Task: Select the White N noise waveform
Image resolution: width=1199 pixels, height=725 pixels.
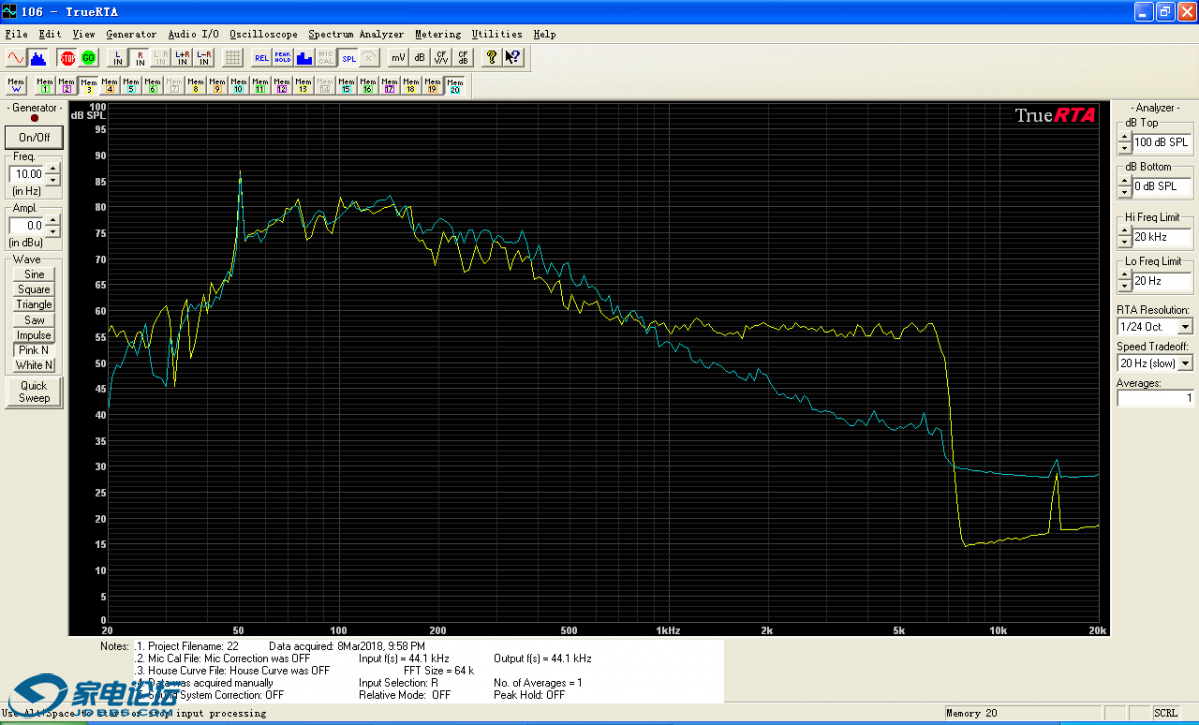Action: point(34,365)
